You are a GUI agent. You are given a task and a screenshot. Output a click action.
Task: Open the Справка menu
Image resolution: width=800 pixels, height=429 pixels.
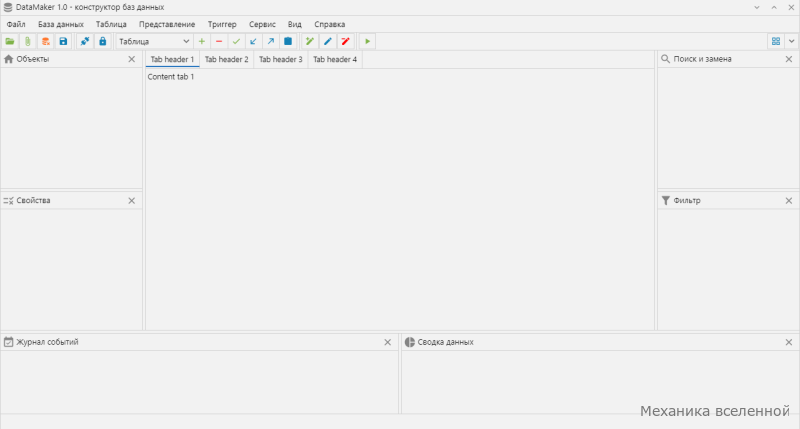(x=330, y=24)
